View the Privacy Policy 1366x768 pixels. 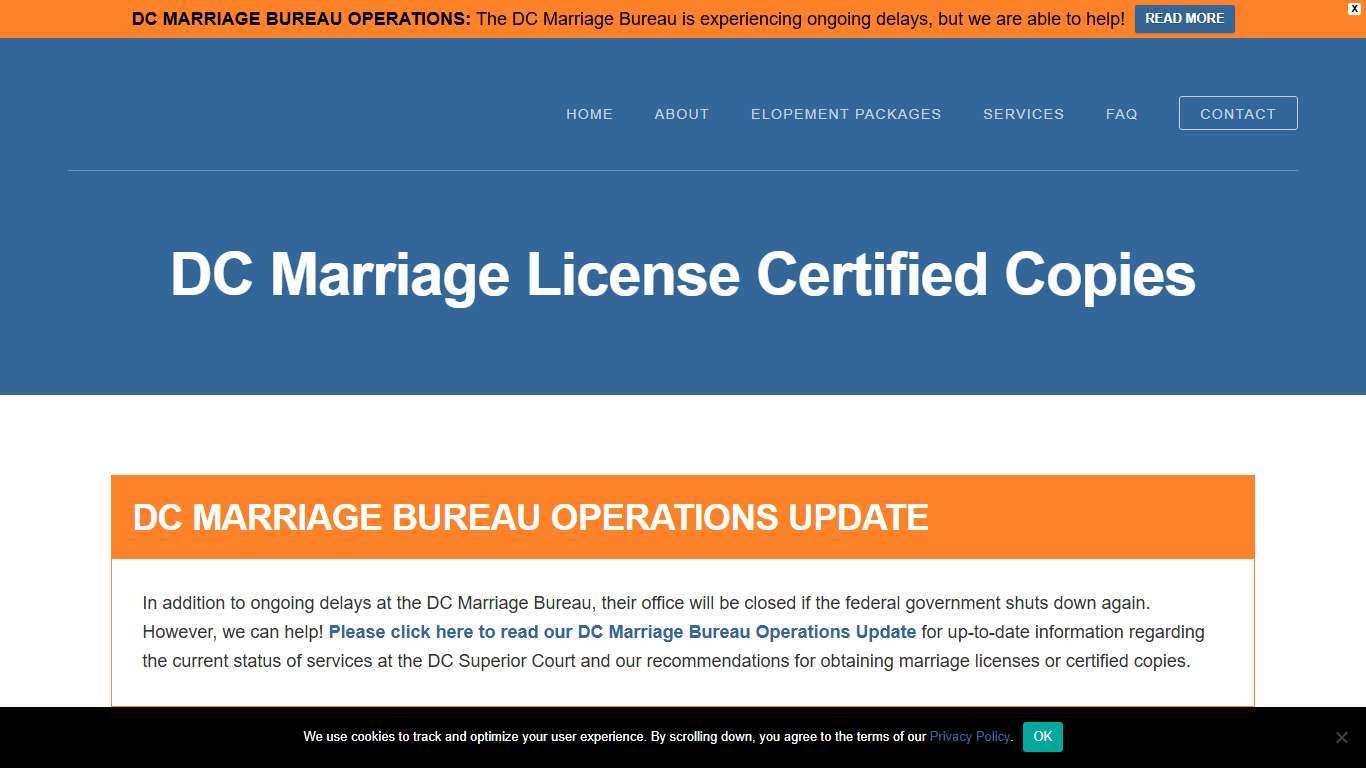click(x=969, y=737)
